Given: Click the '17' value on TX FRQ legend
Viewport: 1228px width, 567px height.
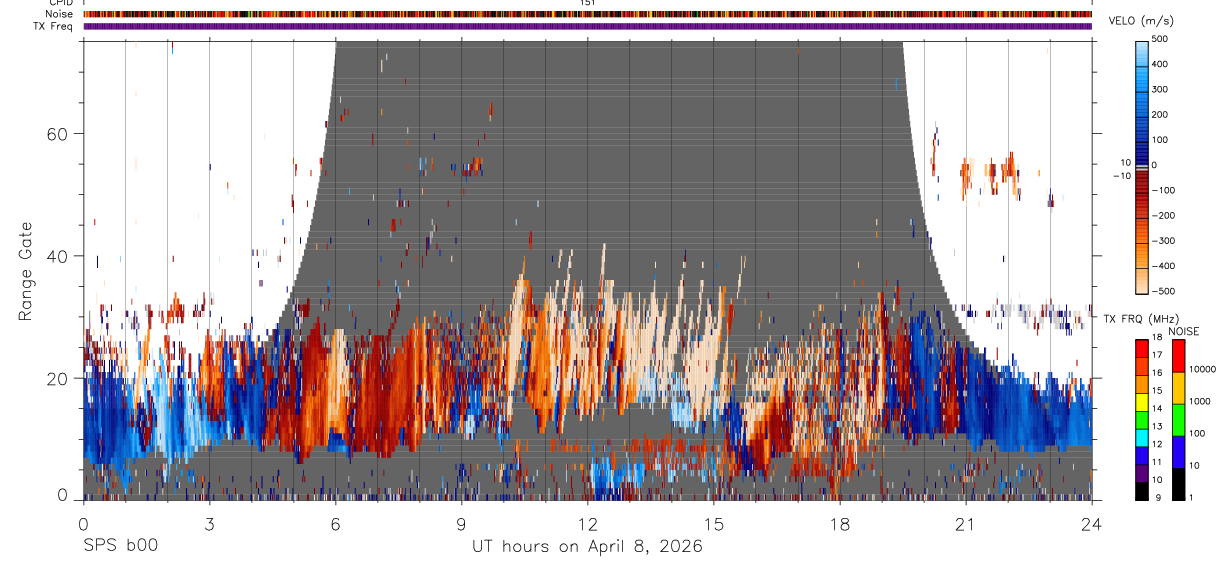Looking at the screenshot, I should pyautogui.click(x=1157, y=355).
